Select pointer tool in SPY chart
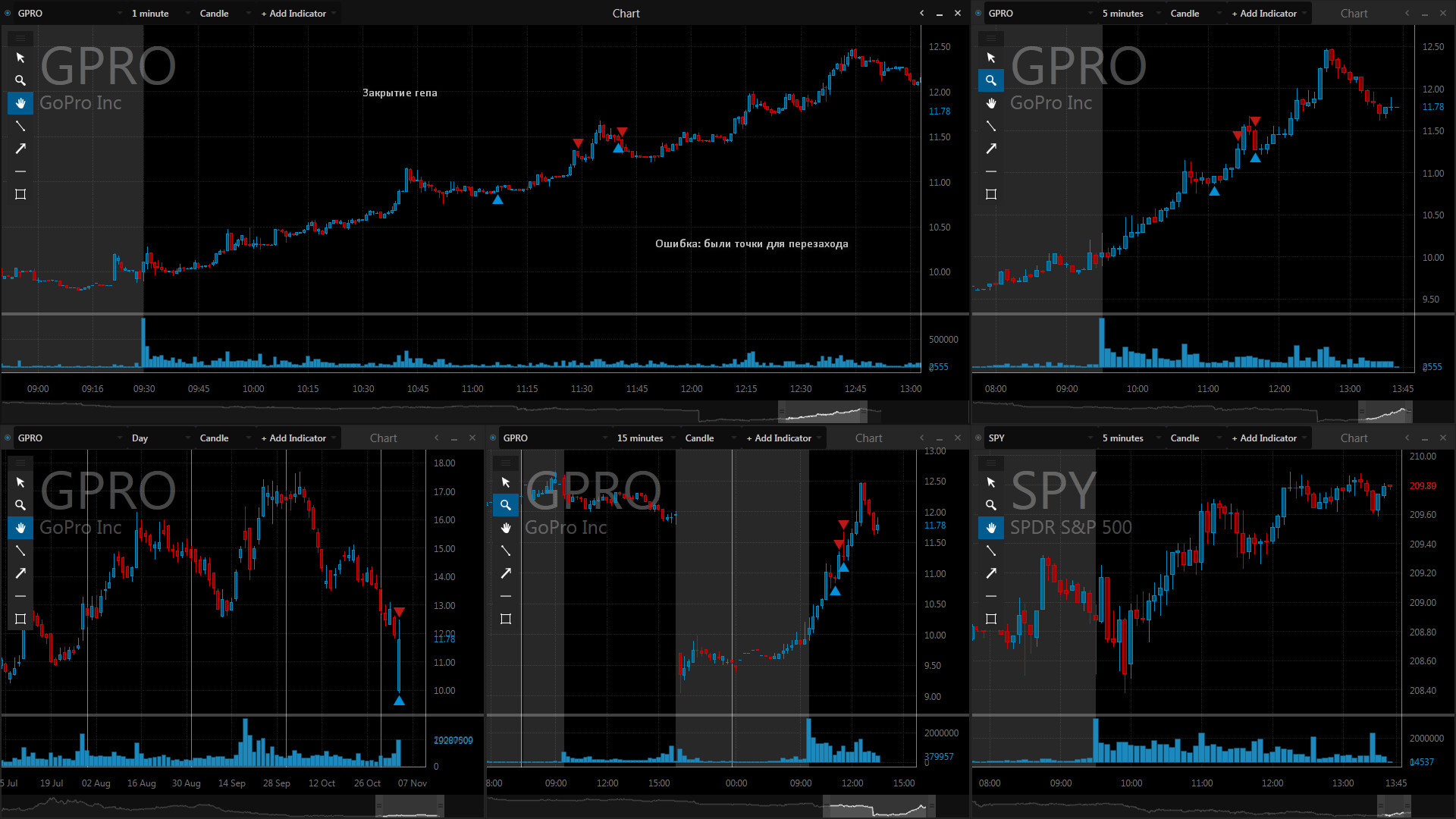 [x=991, y=482]
